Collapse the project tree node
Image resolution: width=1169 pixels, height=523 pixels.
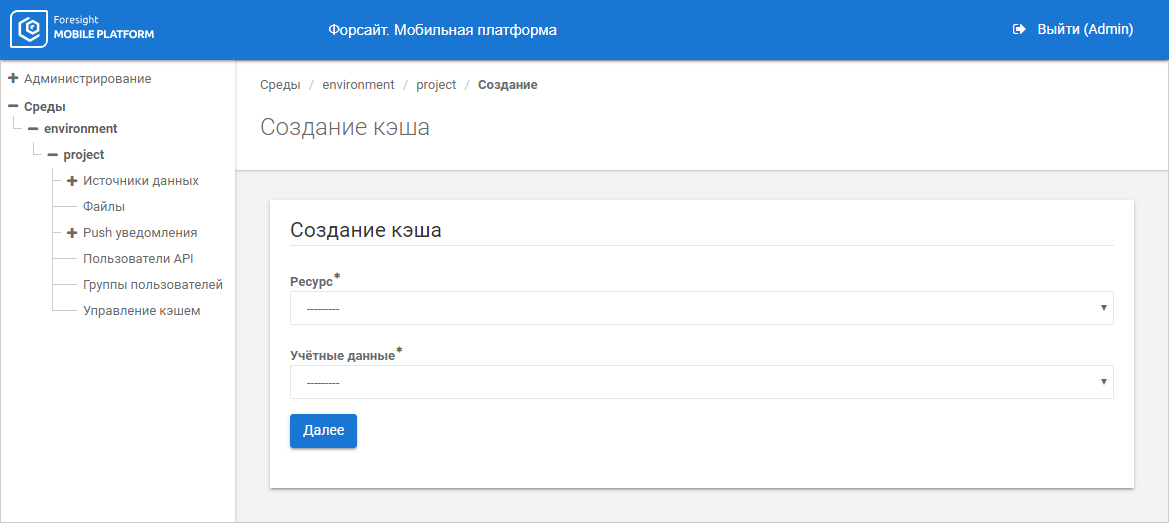[x=52, y=155]
